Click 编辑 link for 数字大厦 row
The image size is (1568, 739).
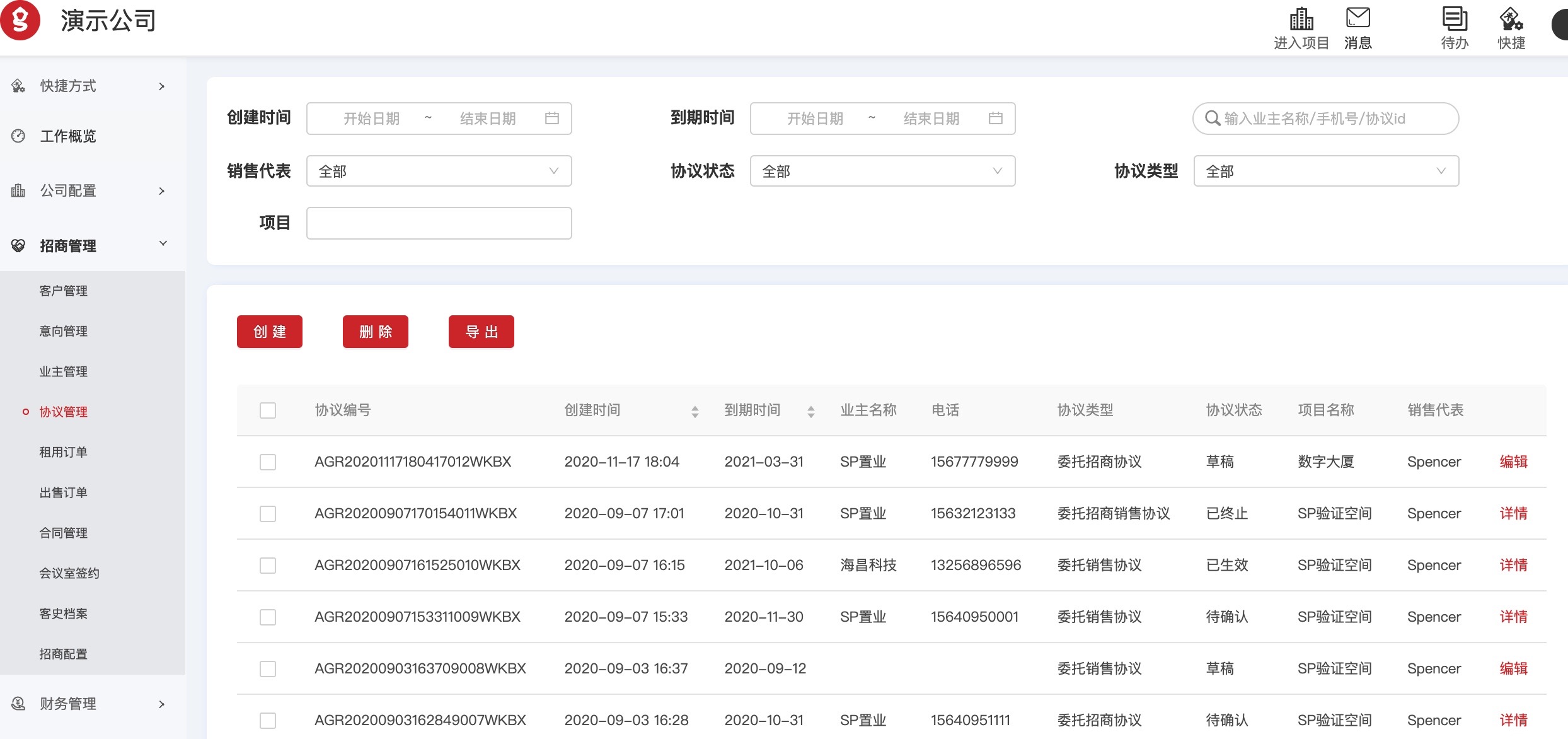(1513, 462)
